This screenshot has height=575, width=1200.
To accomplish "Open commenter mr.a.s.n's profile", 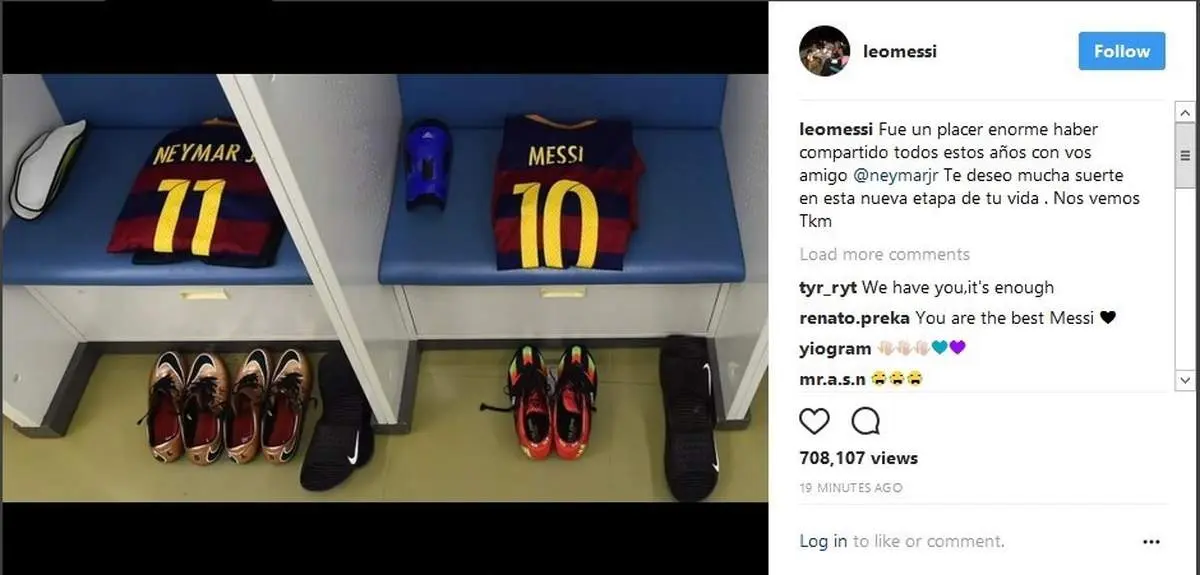I will (832, 379).
